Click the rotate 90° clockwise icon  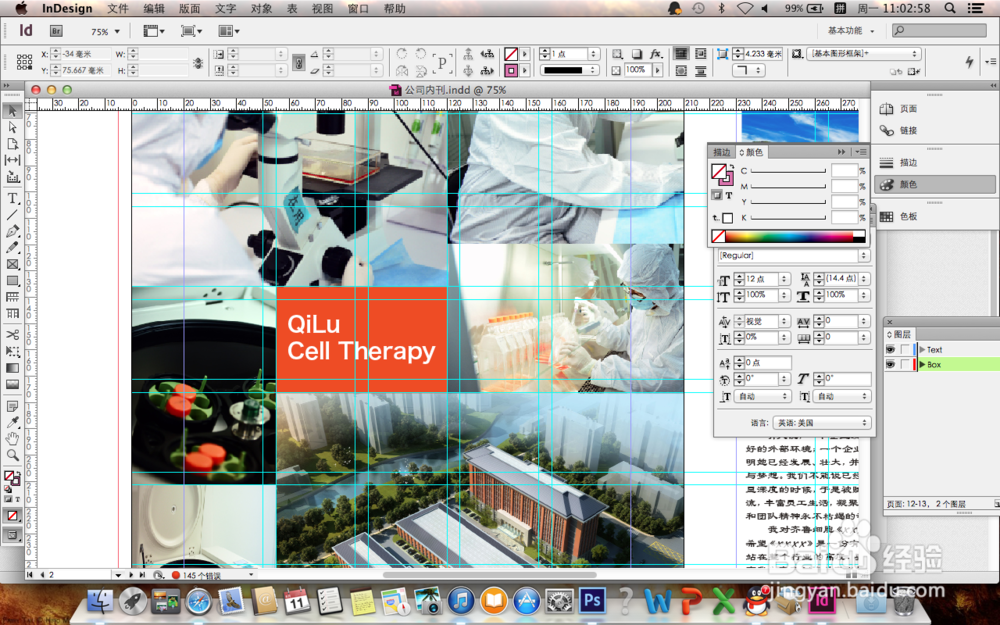[x=402, y=54]
